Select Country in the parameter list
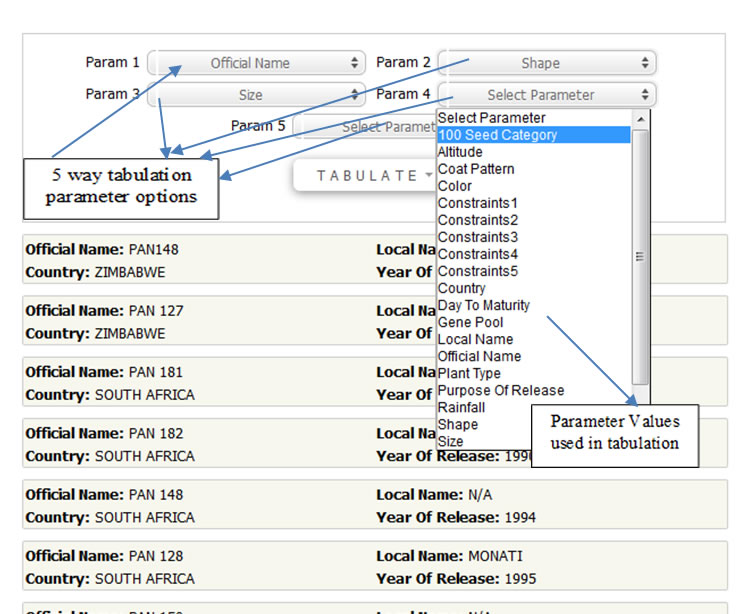The image size is (748, 614). tap(461, 288)
